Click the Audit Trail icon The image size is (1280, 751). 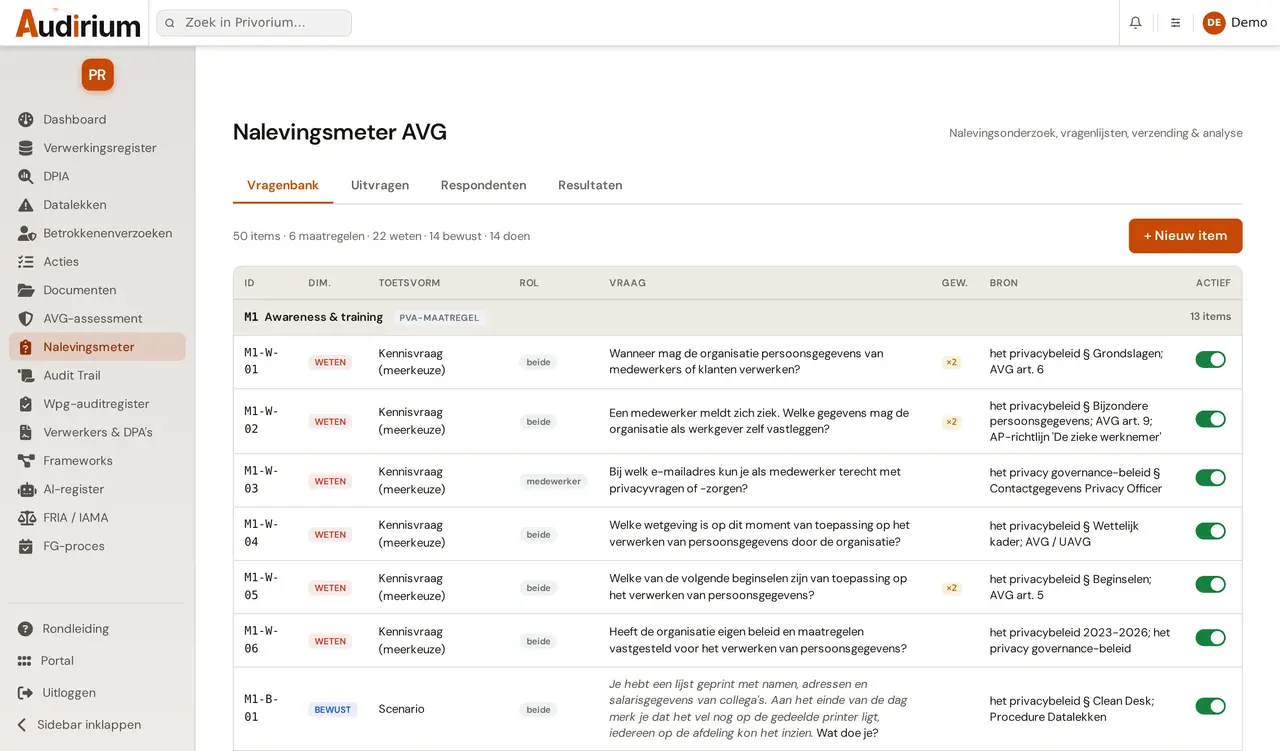[x=26, y=376]
